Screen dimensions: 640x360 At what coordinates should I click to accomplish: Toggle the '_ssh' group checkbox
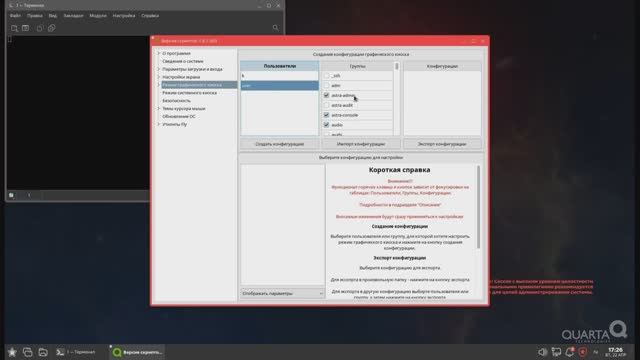327,76
